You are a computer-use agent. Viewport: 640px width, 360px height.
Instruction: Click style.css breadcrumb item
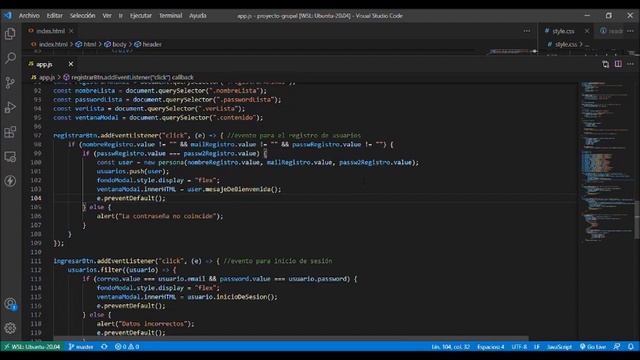(x=565, y=44)
